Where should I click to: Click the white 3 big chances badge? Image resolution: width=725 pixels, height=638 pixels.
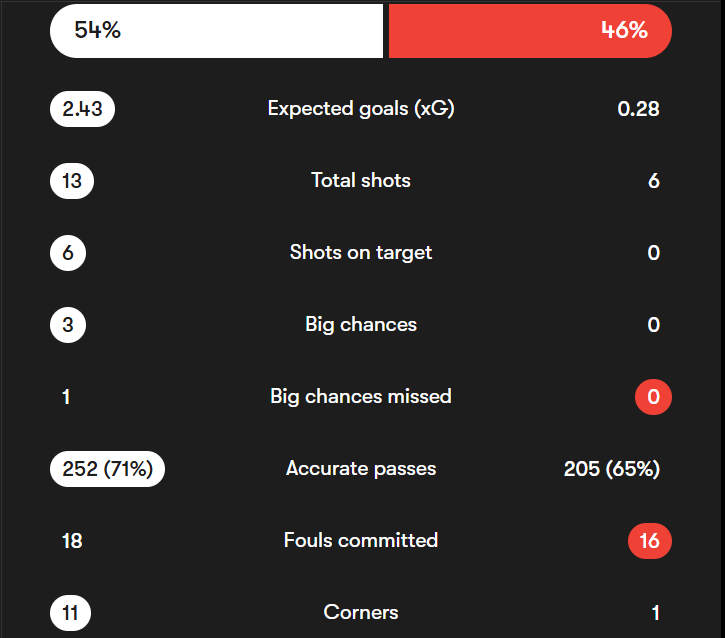pyautogui.click(x=68, y=325)
